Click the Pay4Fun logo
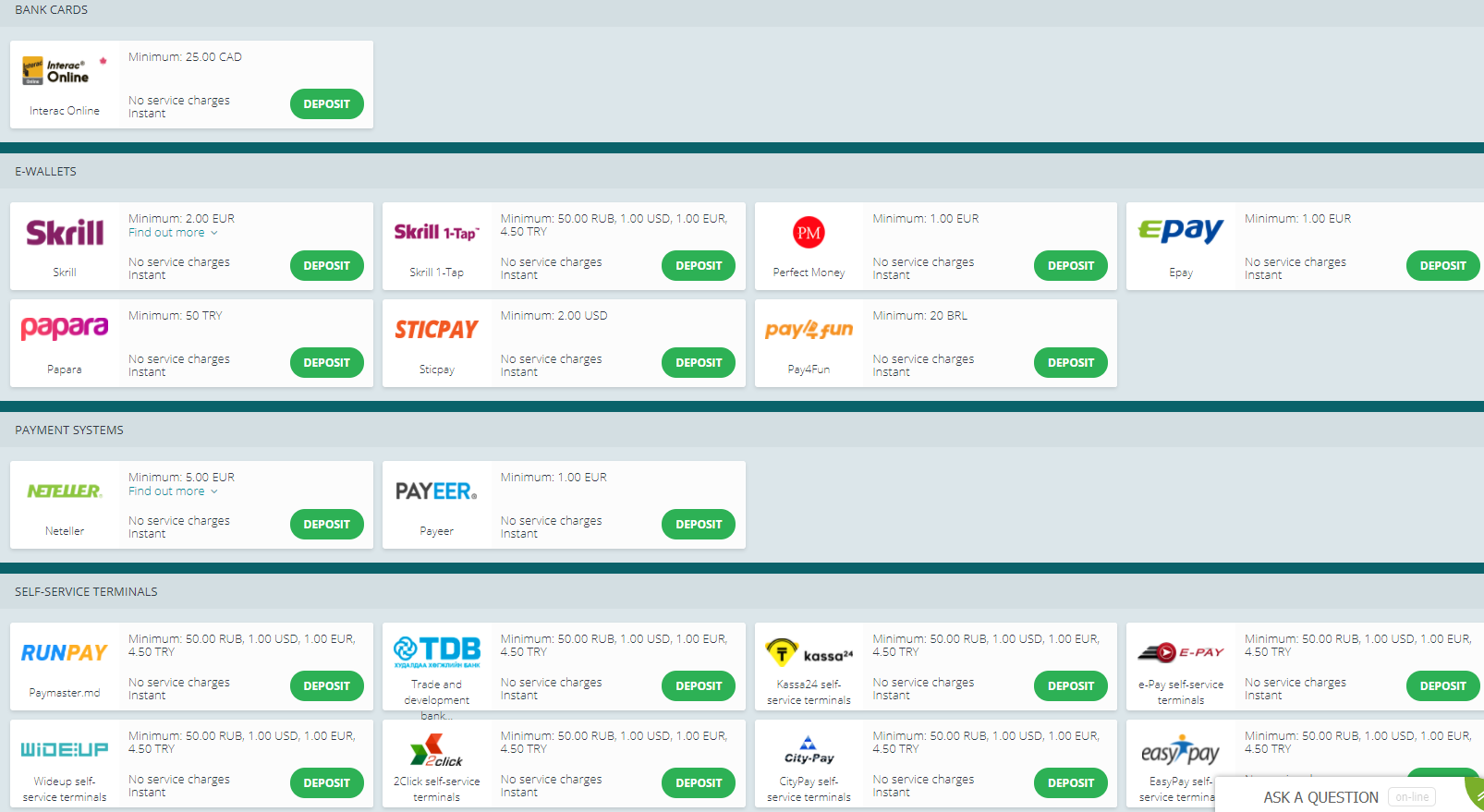The width and height of the screenshot is (1484, 812). click(x=809, y=330)
